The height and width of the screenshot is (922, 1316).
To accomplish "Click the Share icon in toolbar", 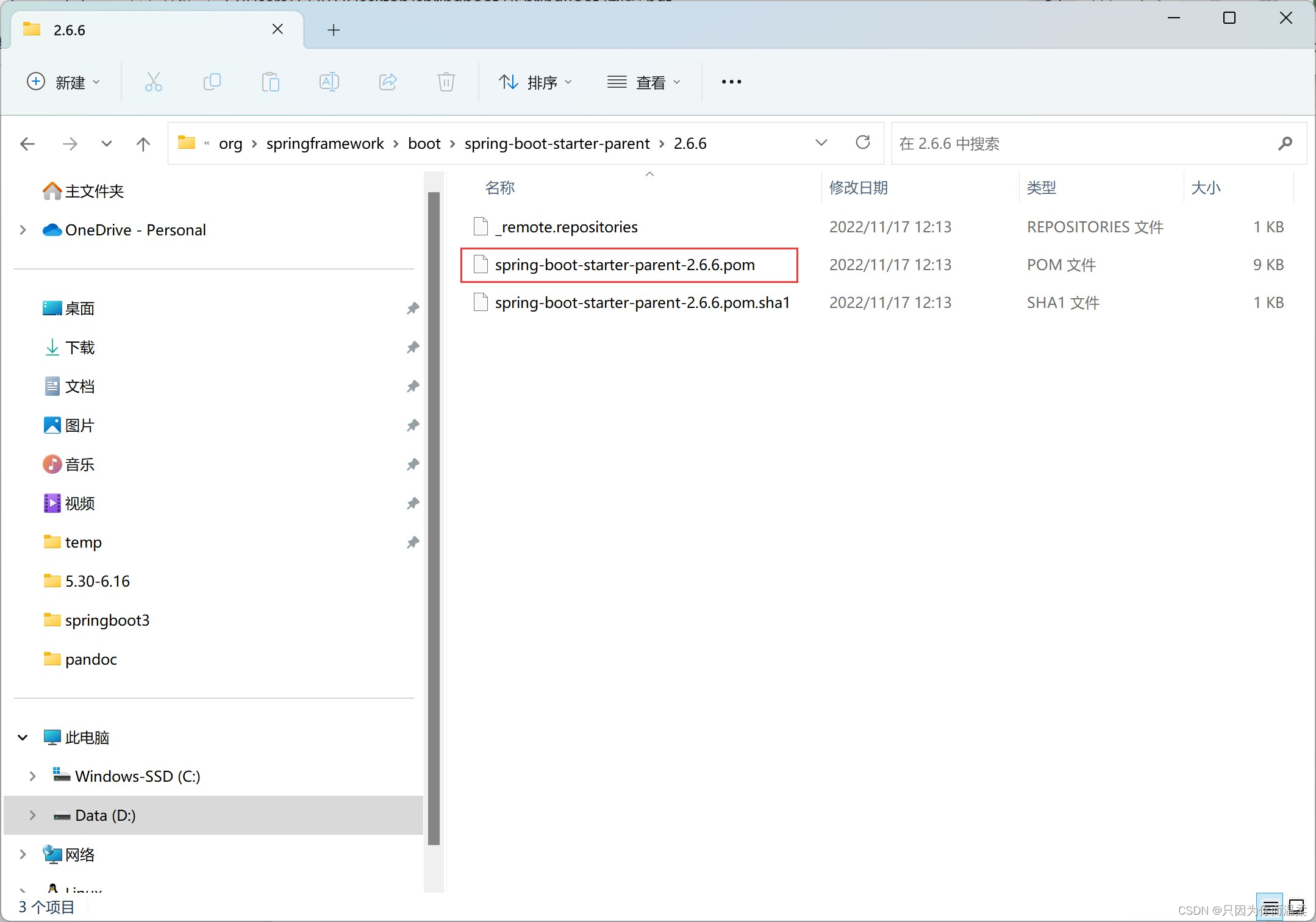I will pos(388,82).
